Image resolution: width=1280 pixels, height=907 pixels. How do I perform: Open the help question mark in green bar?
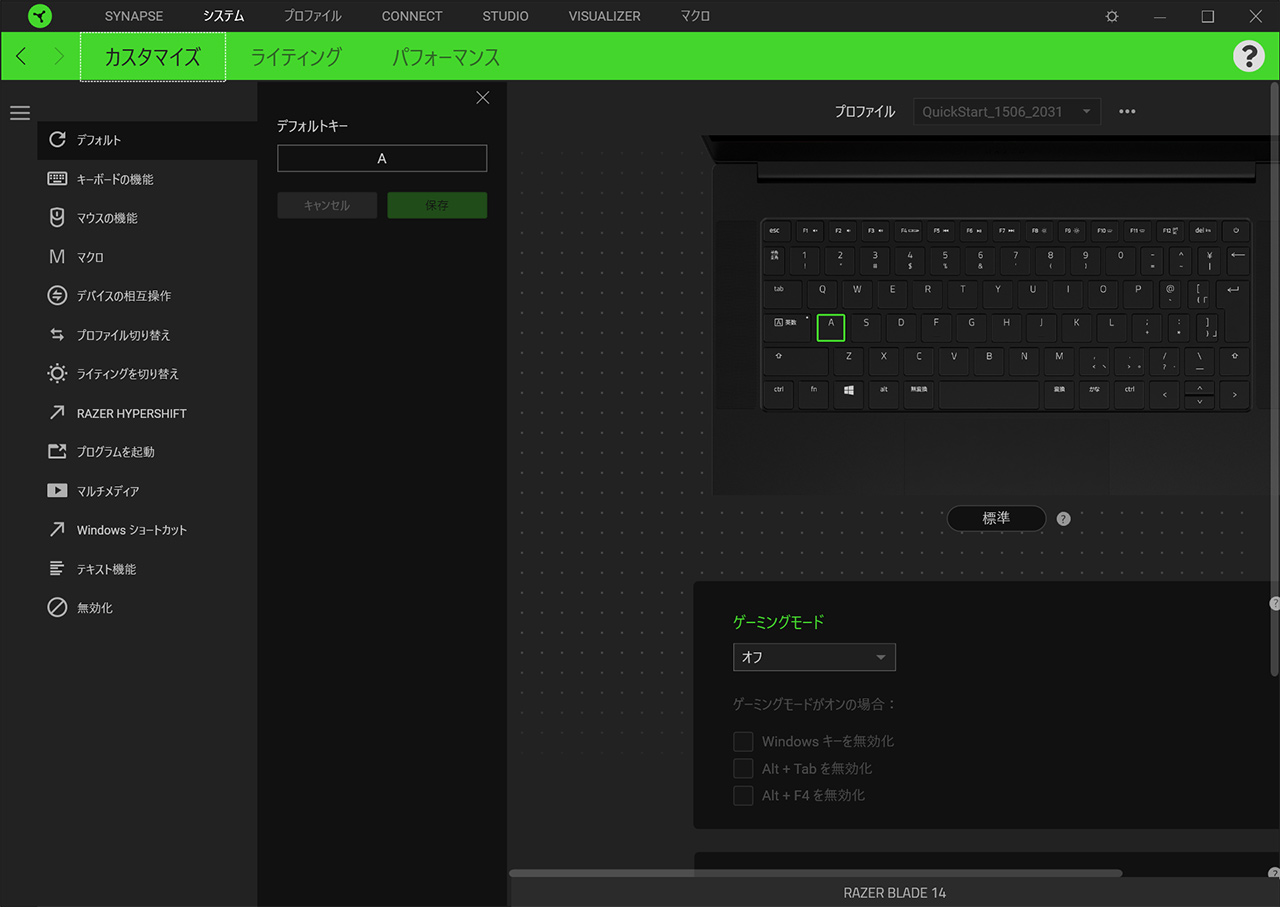pyautogui.click(x=1249, y=56)
